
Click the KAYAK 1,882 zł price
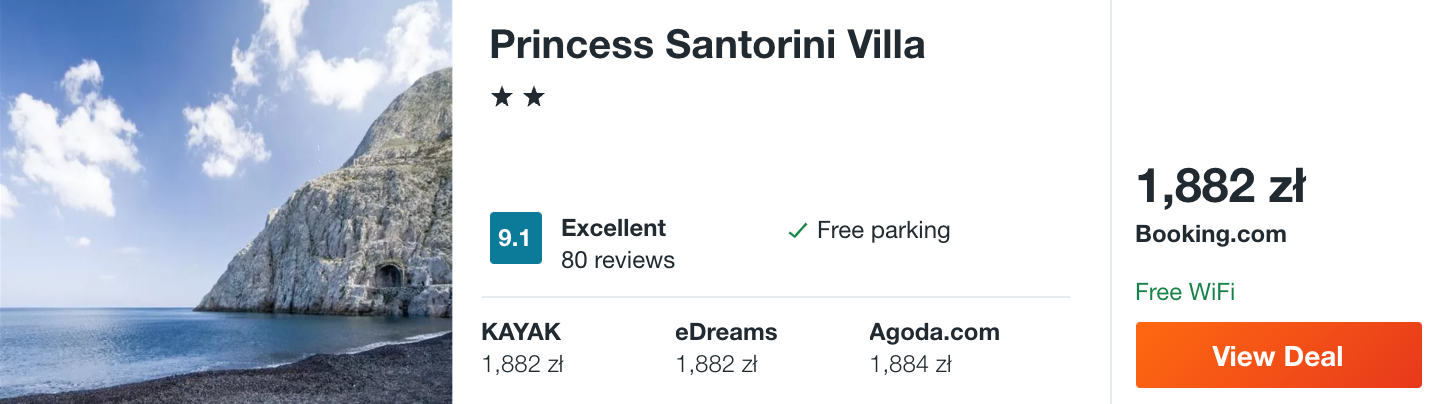tap(522, 365)
